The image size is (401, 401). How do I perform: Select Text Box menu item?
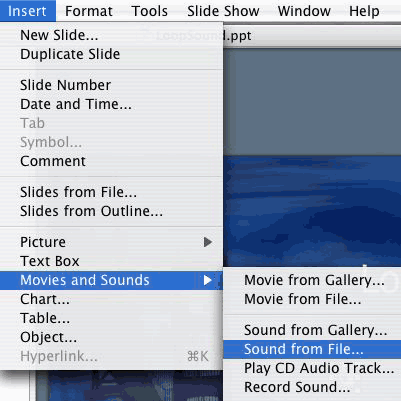pos(111,261)
